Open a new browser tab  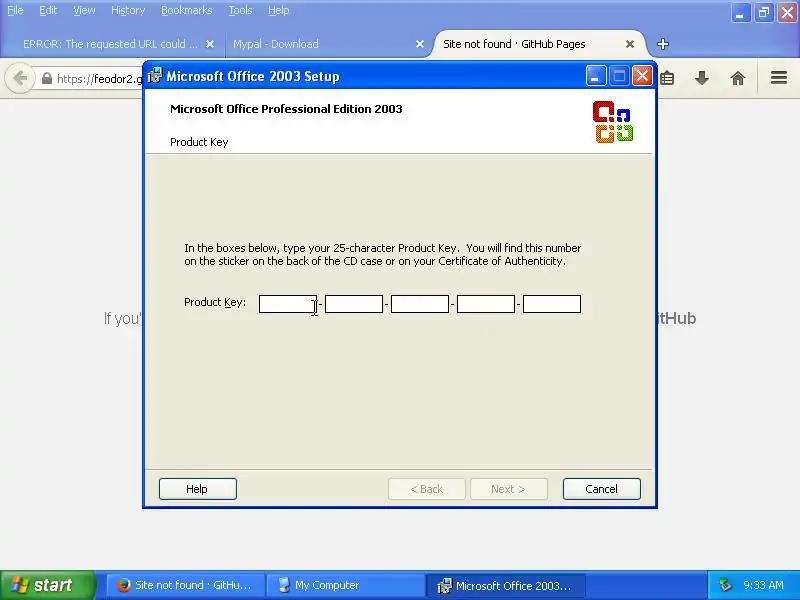pyautogui.click(x=663, y=44)
